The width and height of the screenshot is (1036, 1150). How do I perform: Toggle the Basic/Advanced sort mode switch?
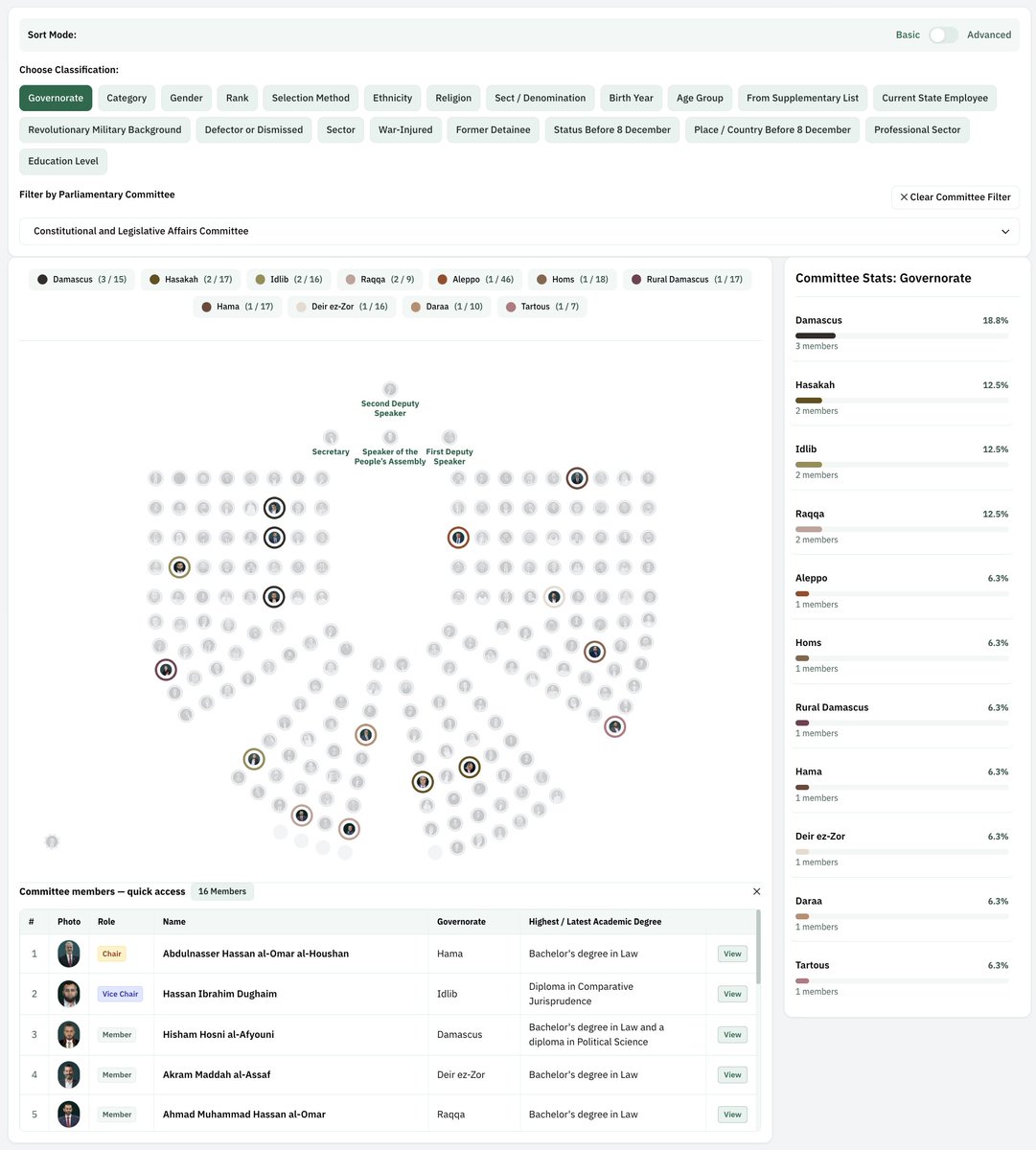click(x=943, y=34)
